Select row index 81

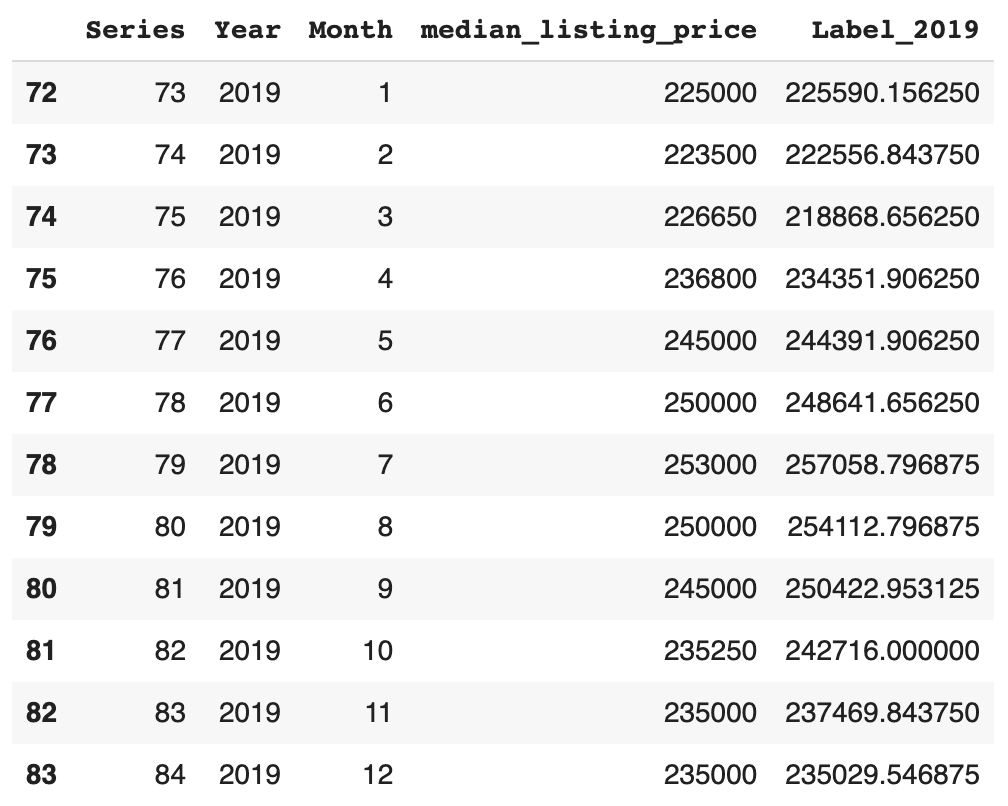coord(41,651)
